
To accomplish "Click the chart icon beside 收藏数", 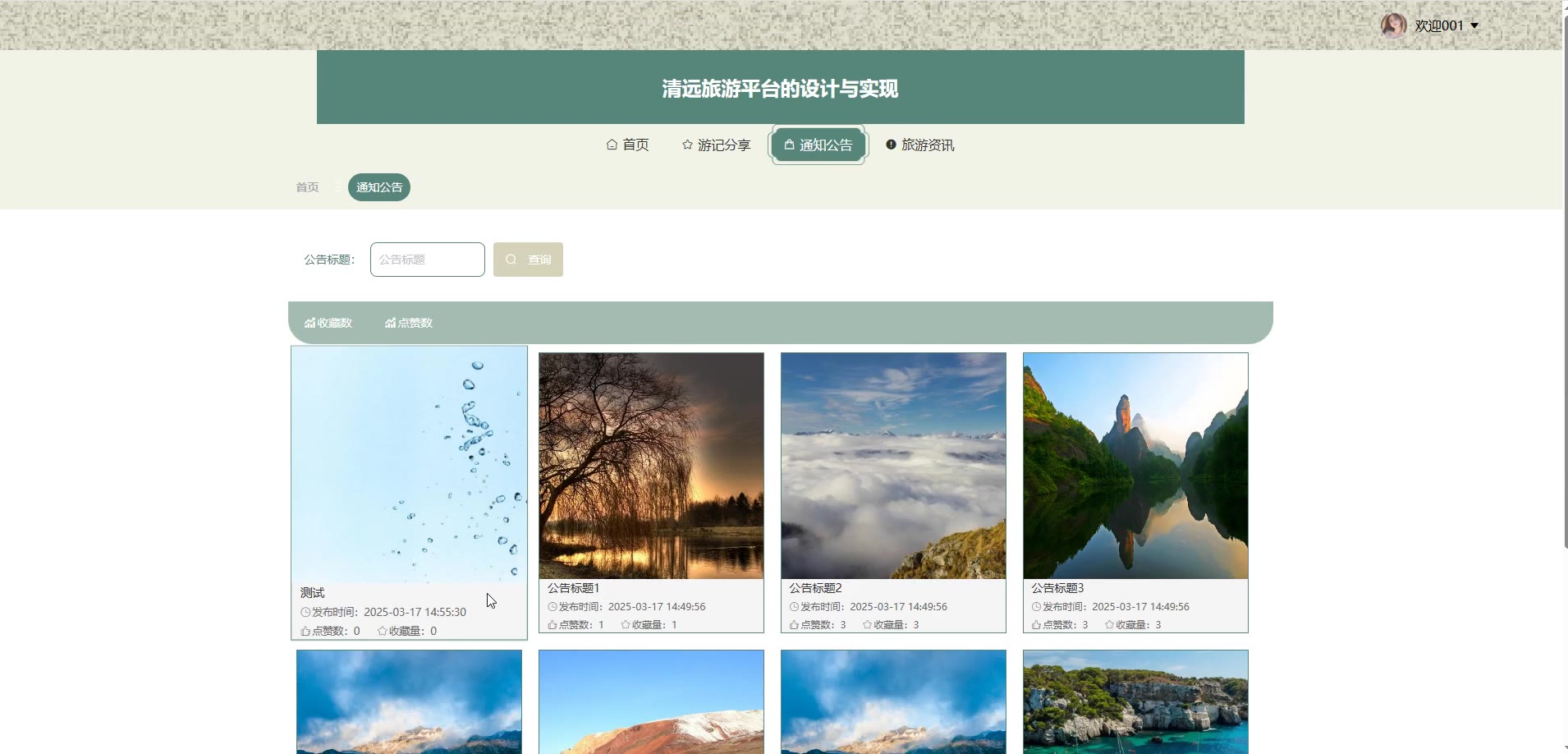I will (309, 323).
